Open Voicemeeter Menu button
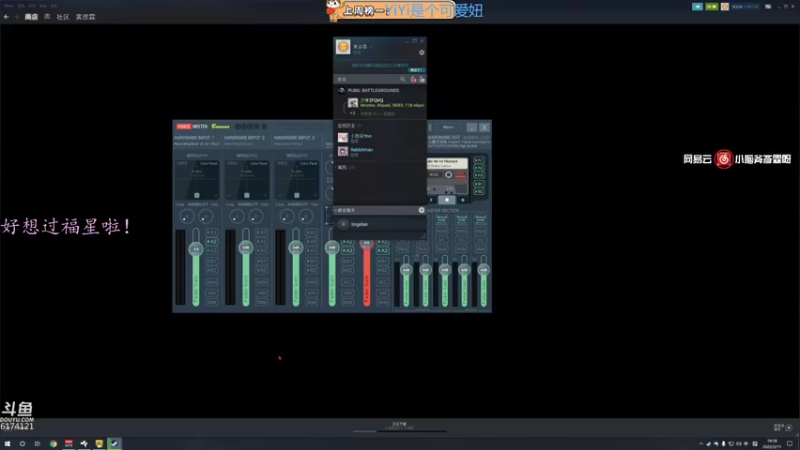The width and height of the screenshot is (800, 450). point(448,127)
